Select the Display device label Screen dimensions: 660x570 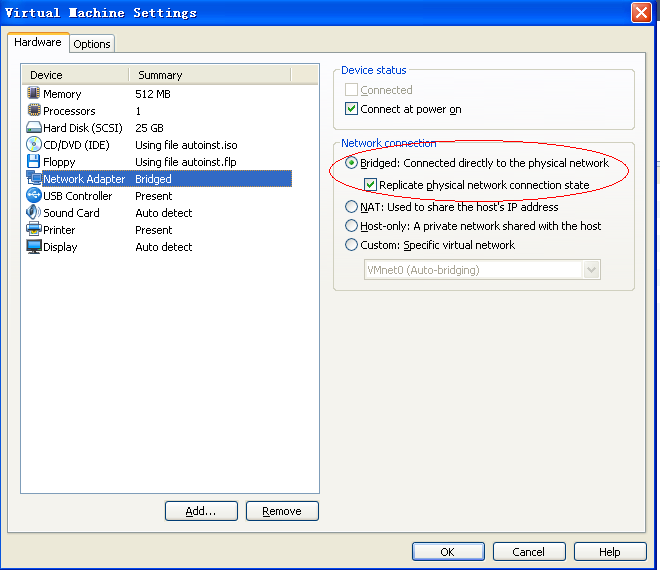[x=60, y=247]
